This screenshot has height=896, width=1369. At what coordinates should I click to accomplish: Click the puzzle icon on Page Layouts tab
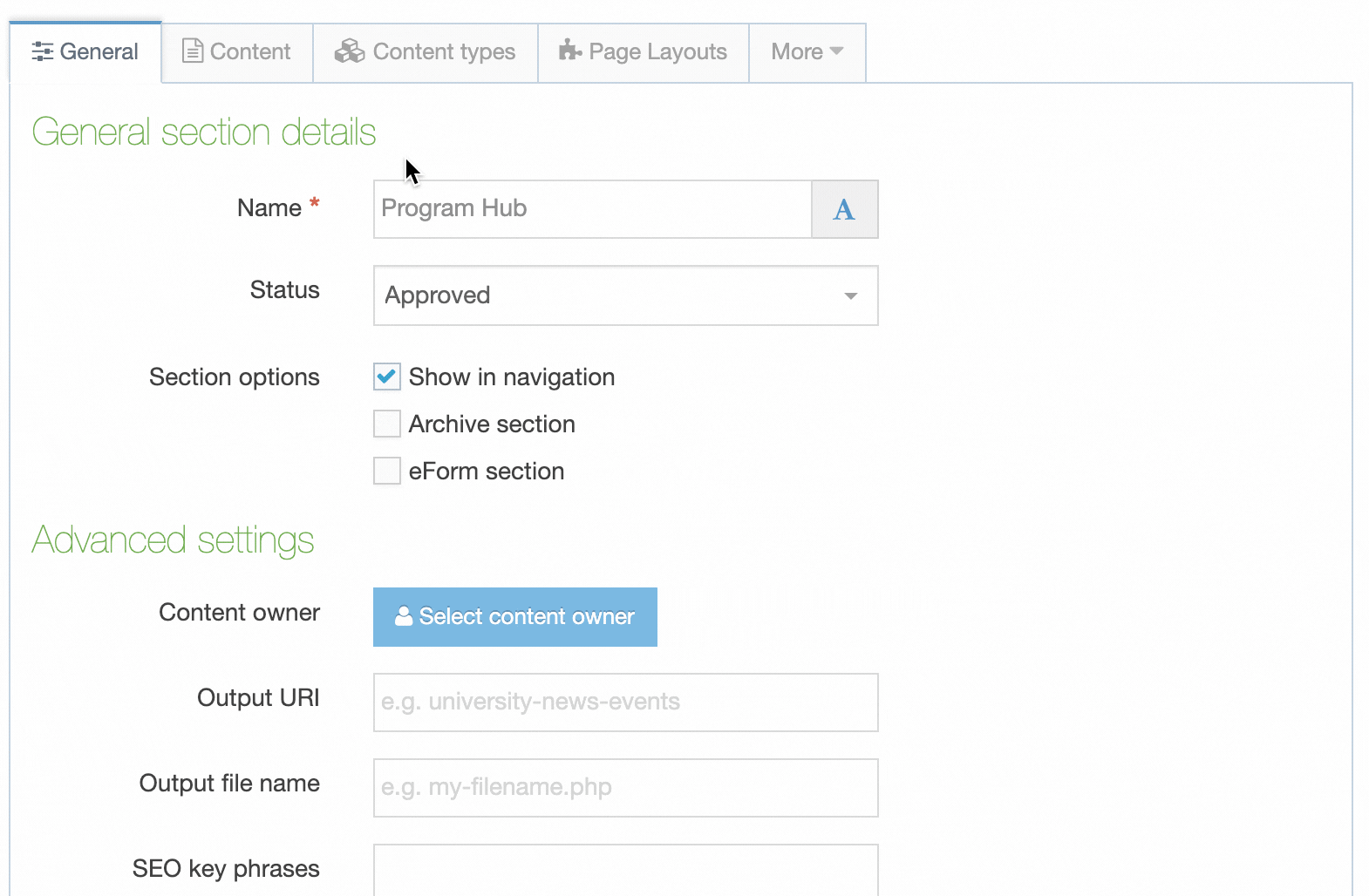[570, 51]
